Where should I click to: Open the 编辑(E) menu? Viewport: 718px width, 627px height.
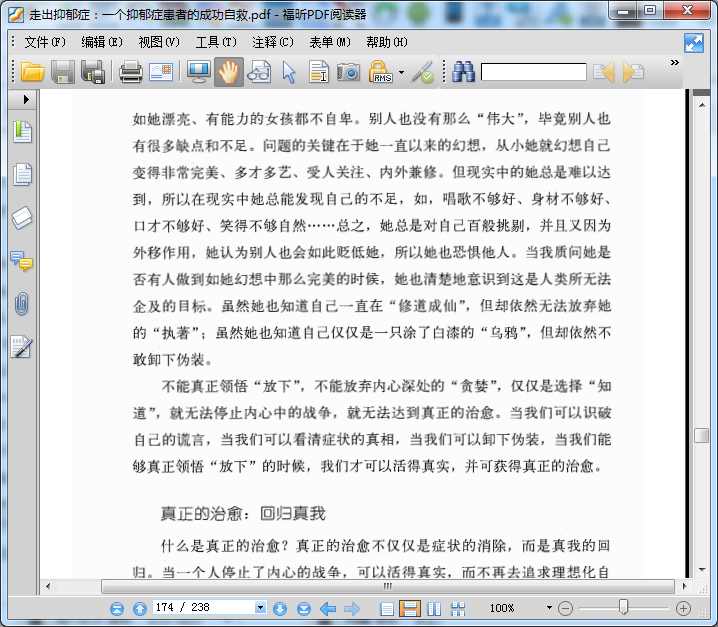tap(102, 42)
